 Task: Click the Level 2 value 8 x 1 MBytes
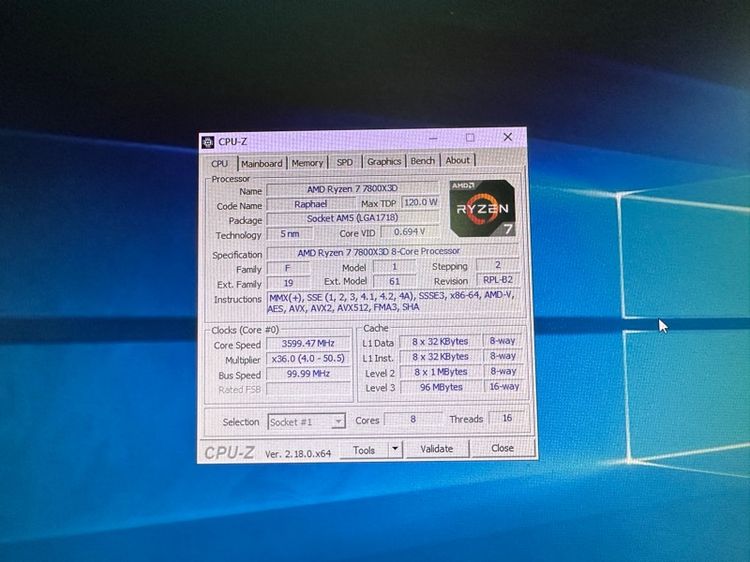click(x=440, y=372)
